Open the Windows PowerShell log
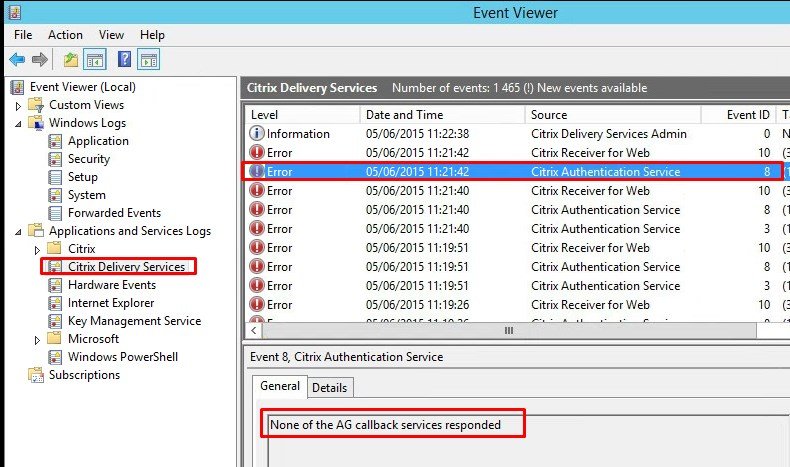790x467 pixels. click(123, 357)
